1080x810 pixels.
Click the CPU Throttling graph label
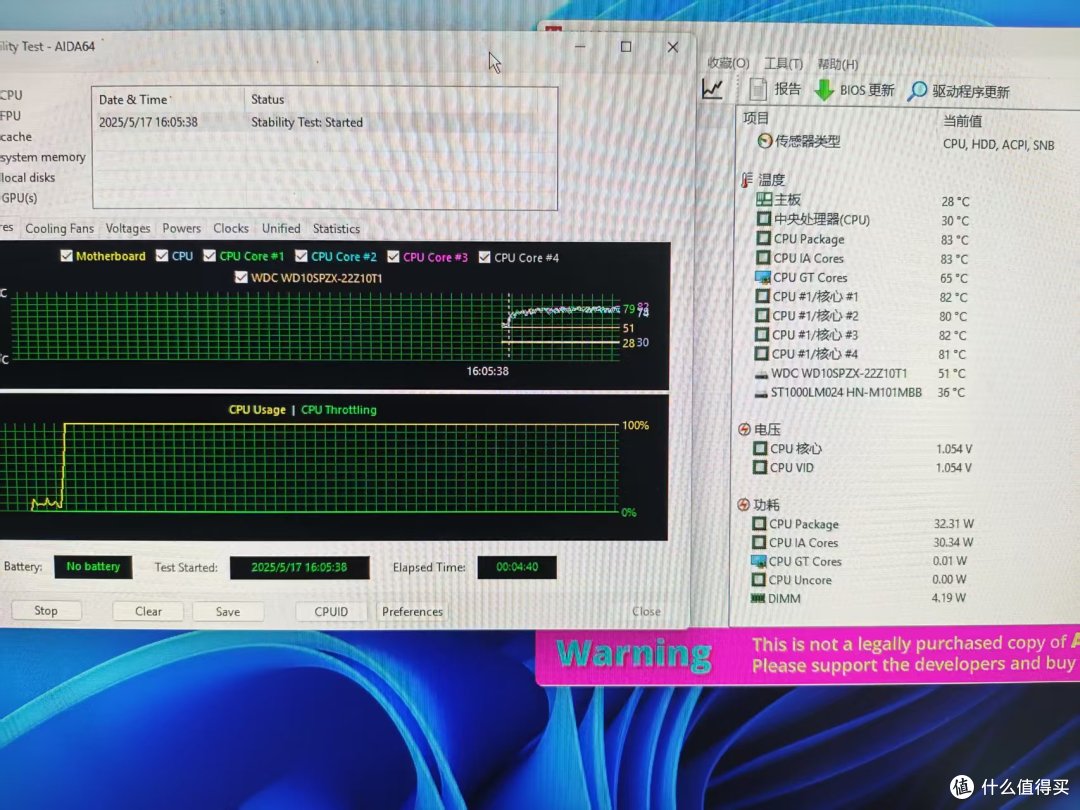coord(339,410)
